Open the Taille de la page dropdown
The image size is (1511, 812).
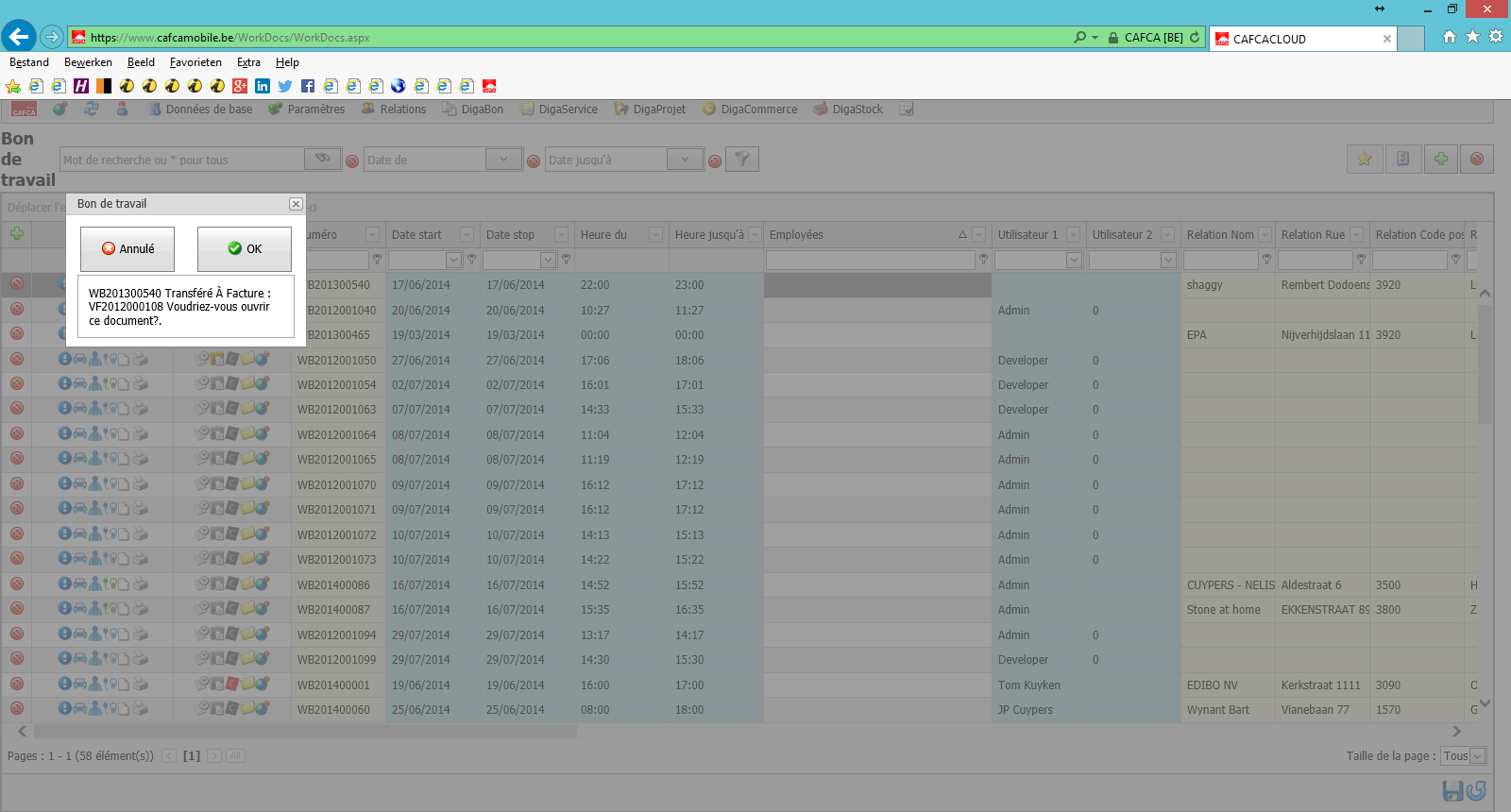pyautogui.click(x=1477, y=756)
